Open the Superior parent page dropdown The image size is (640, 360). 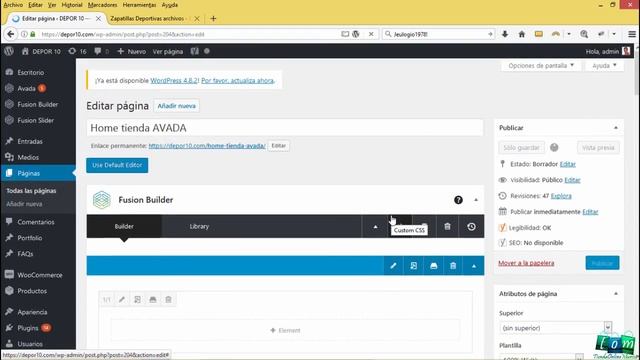click(x=556, y=328)
